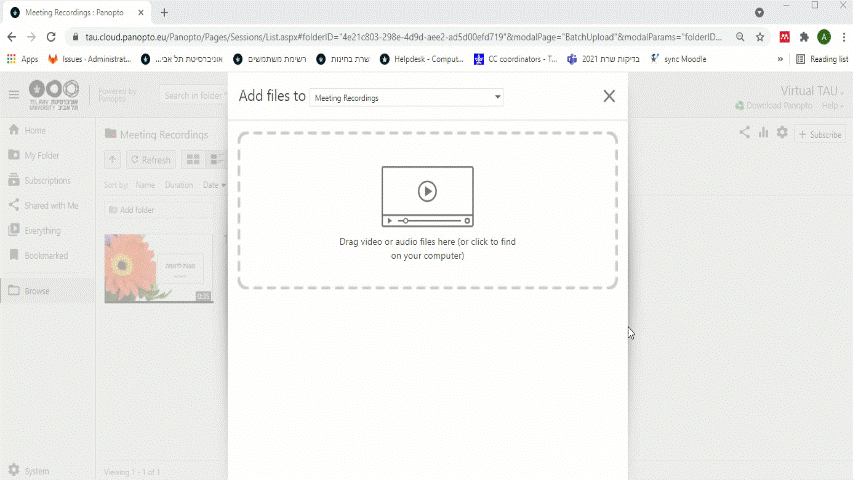
Task: Click the drag video or audio files text
Action: [428, 249]
